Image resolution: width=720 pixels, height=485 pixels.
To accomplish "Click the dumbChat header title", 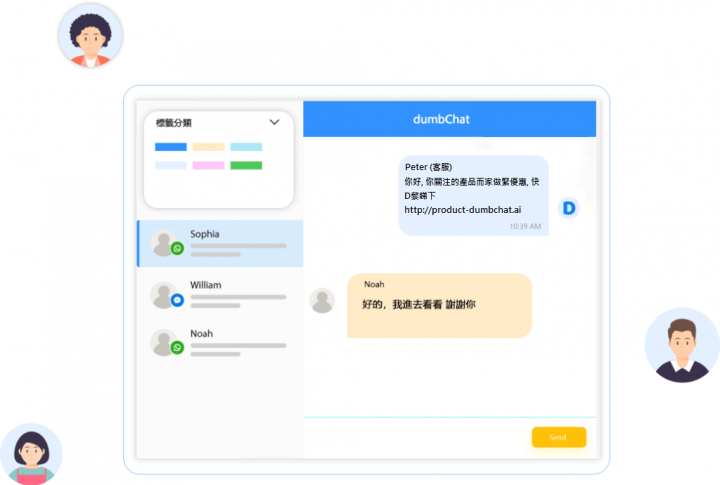I will (x=441, y=119).
